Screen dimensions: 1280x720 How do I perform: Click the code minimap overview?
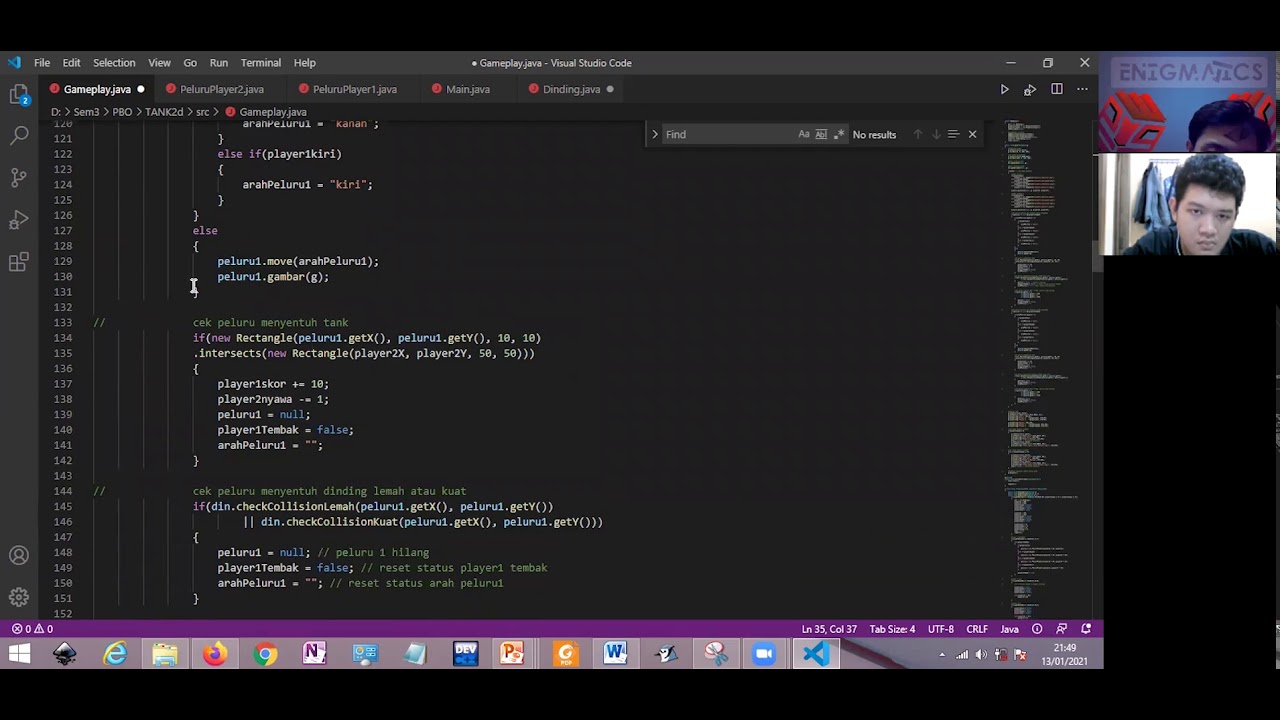click(x=1042, y=370)
